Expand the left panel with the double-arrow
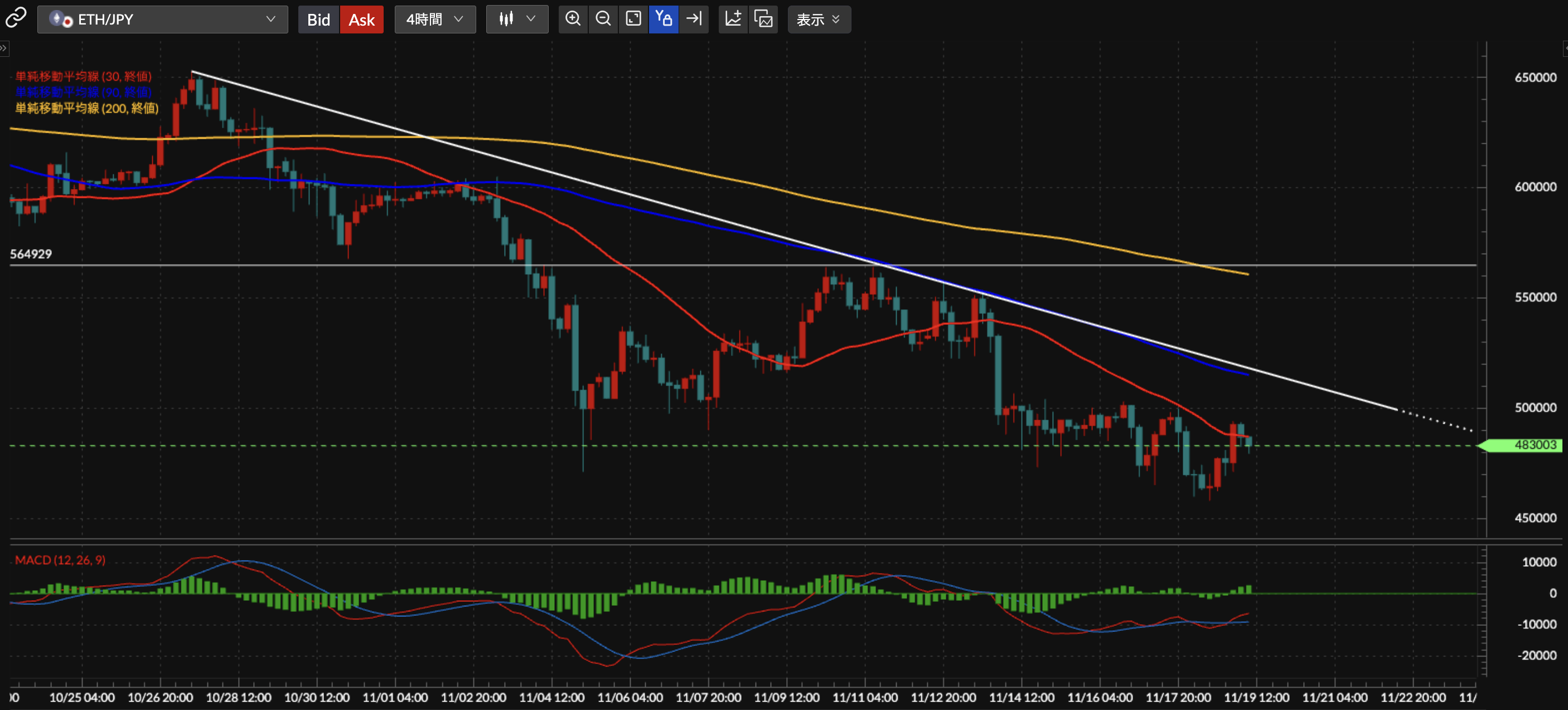Viewport: 1568px width, 710px height. [x=4, y=48]
